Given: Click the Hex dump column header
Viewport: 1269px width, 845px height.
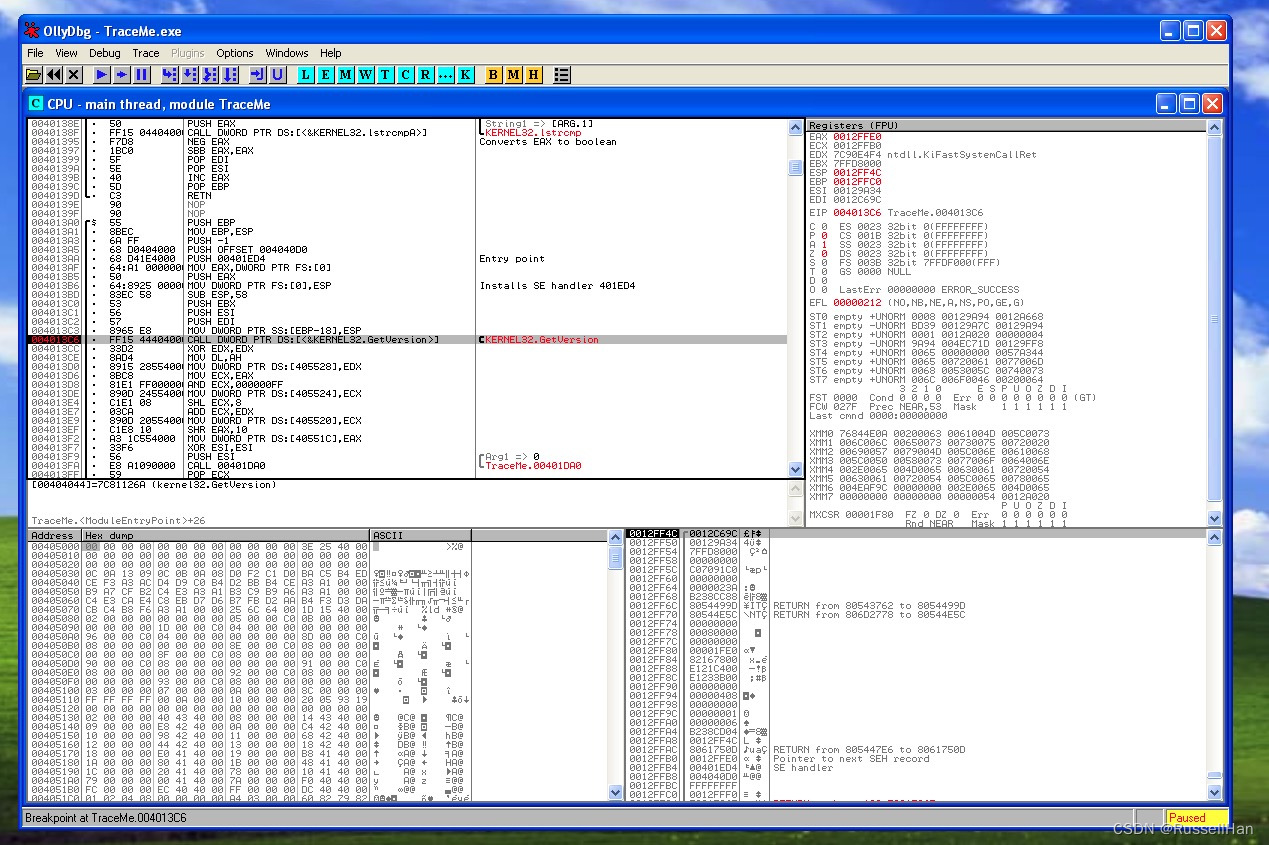Looking at the screenshot, I should click(226, 536).
